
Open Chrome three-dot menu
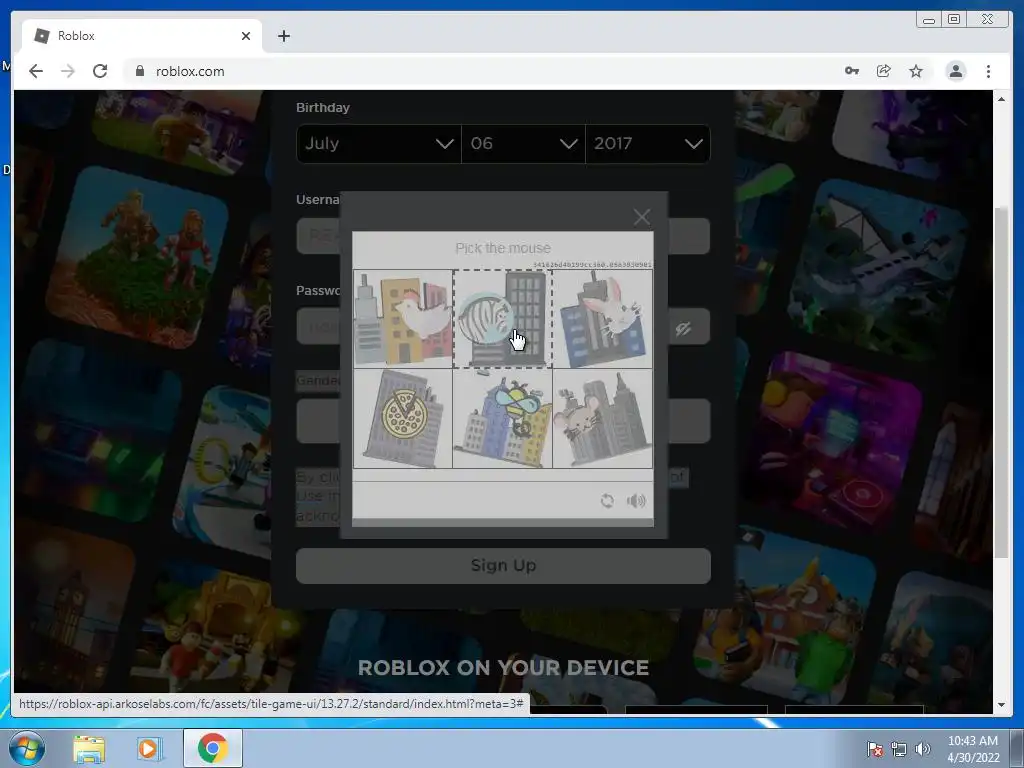tap(988, 71)
